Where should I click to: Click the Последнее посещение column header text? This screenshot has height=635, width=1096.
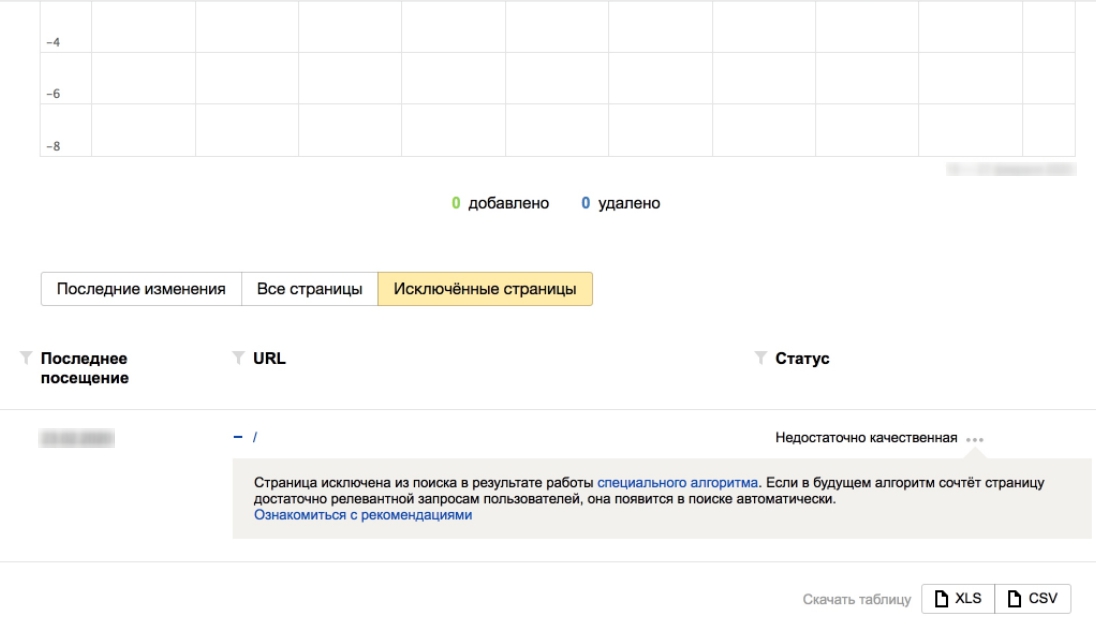coord(84,367)
